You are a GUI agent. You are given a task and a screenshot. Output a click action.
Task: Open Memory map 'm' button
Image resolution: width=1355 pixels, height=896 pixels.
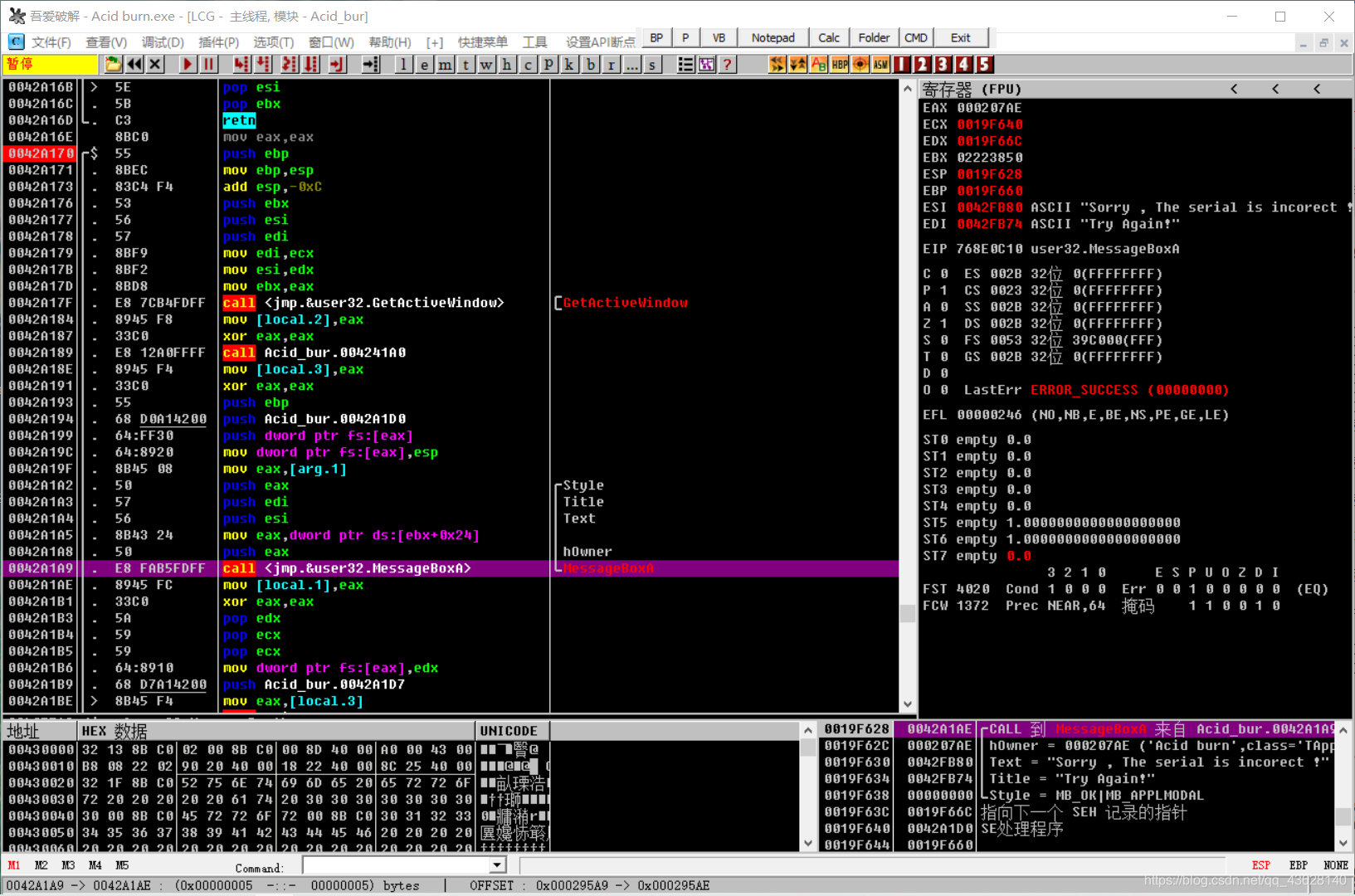pyautogui.click(x=445, y=64)
